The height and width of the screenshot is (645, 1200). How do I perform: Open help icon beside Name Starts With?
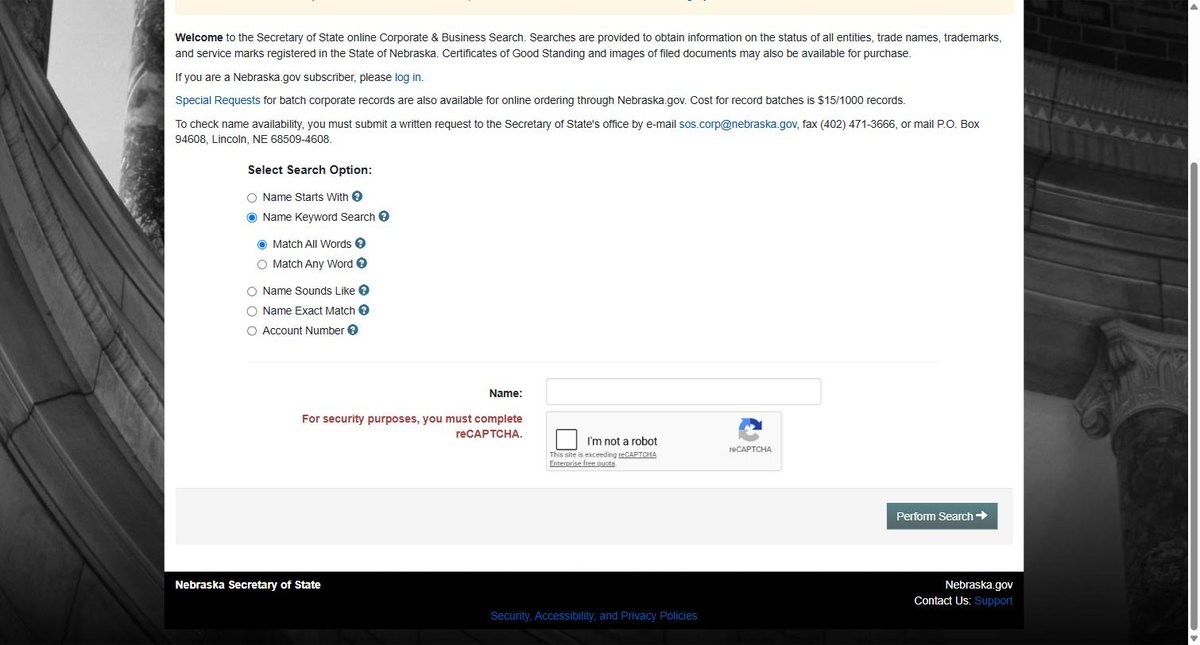pyautogui.click(x=357, y=197)
